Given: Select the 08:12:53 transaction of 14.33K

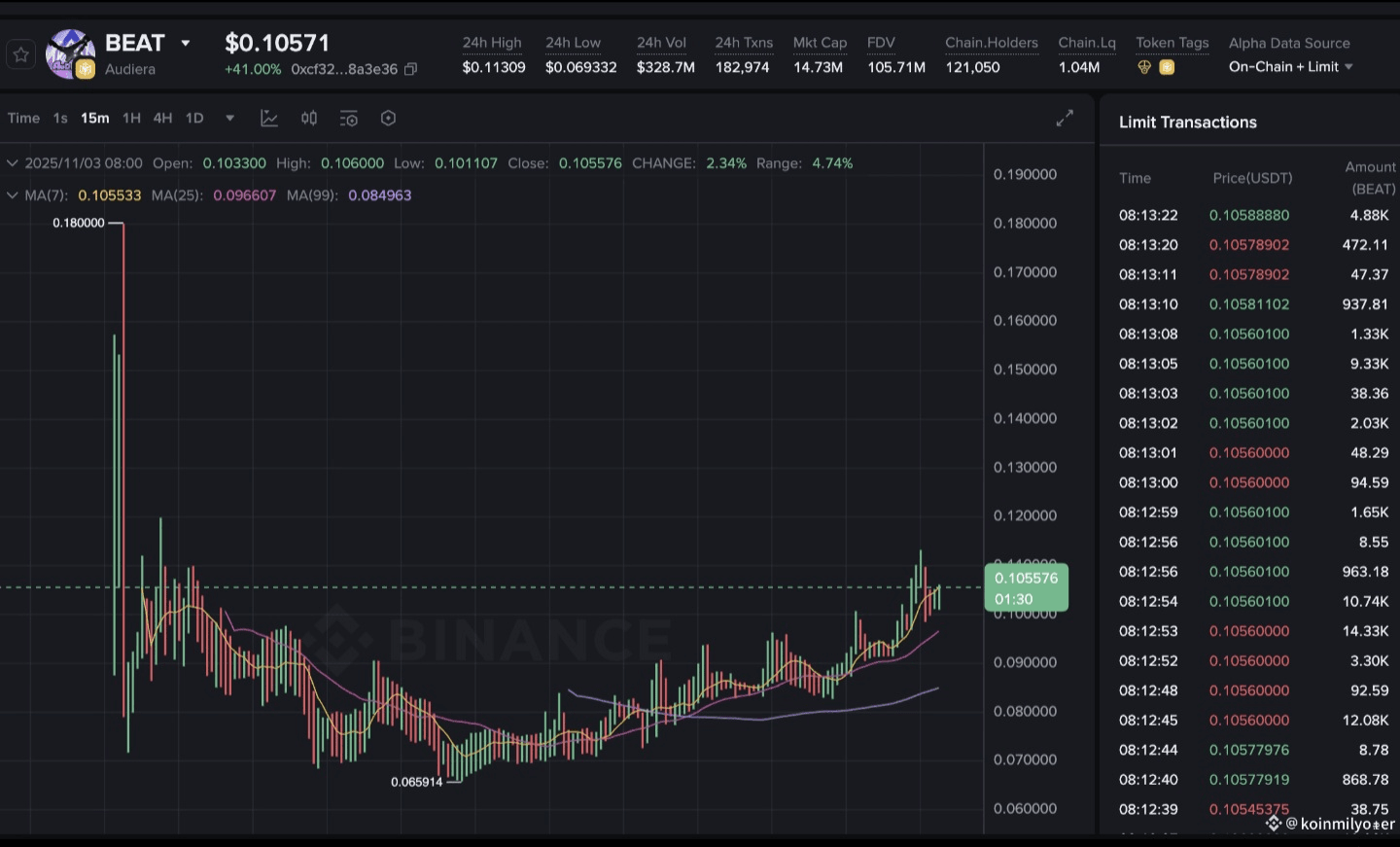Looking at the screenshot, I should point(1253,631).
